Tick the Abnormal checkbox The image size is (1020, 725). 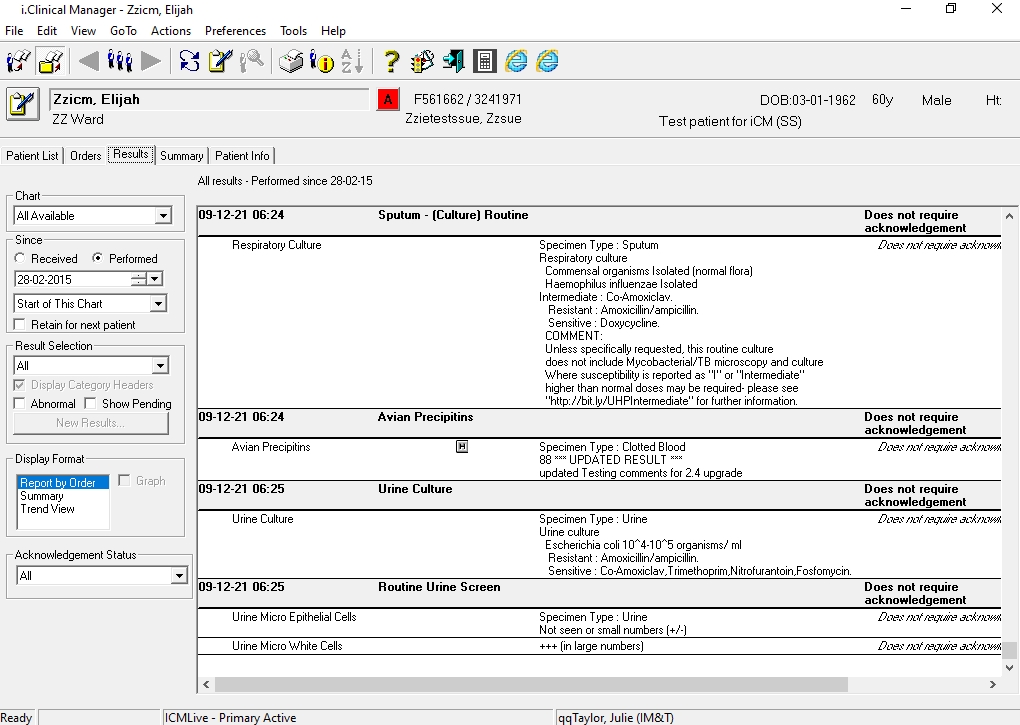[x=20, y=404]
